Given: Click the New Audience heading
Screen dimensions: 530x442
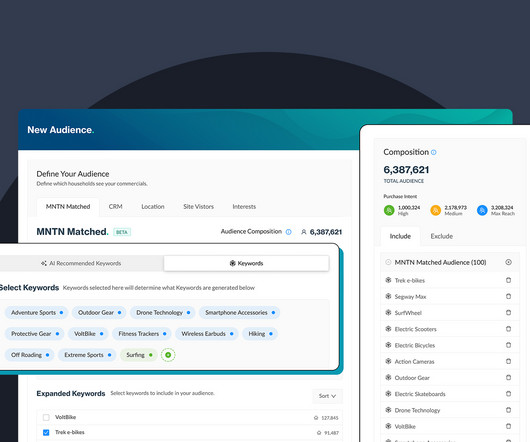Looking at the screenshot, I should coord(61,130).
